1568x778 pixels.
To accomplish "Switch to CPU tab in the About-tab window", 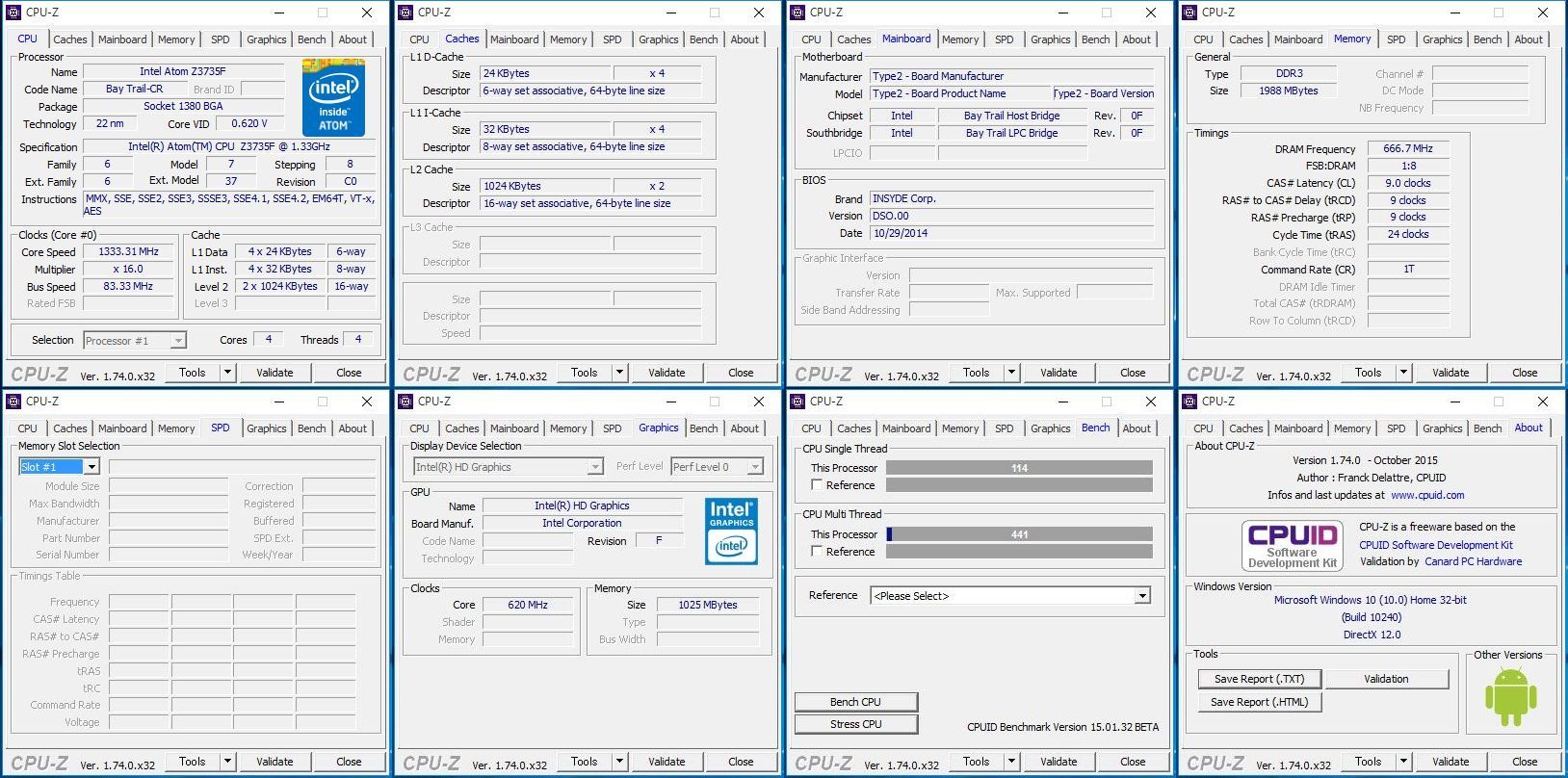I will click(1203, 428).
